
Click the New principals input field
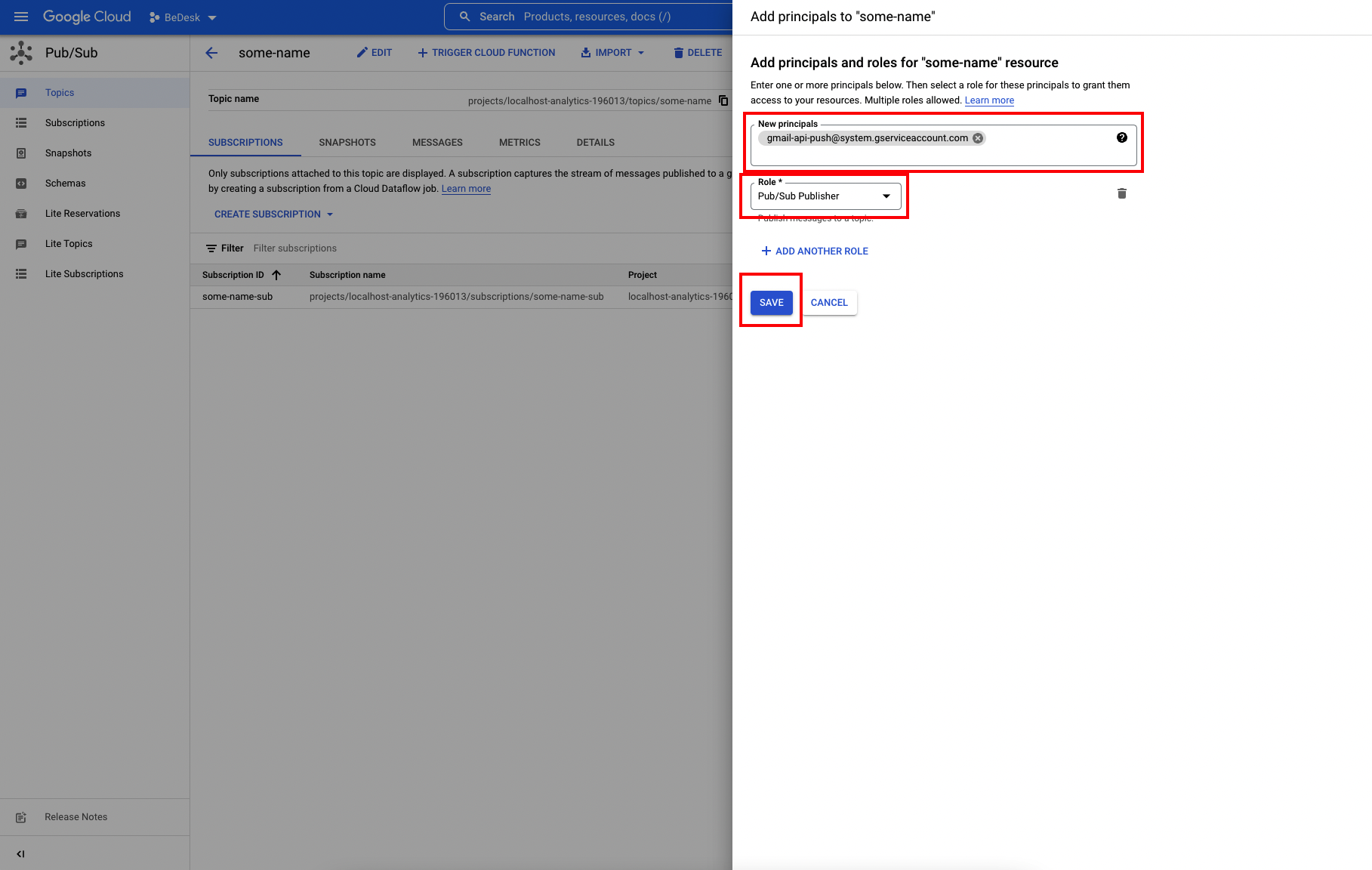(x=943, y=146)
